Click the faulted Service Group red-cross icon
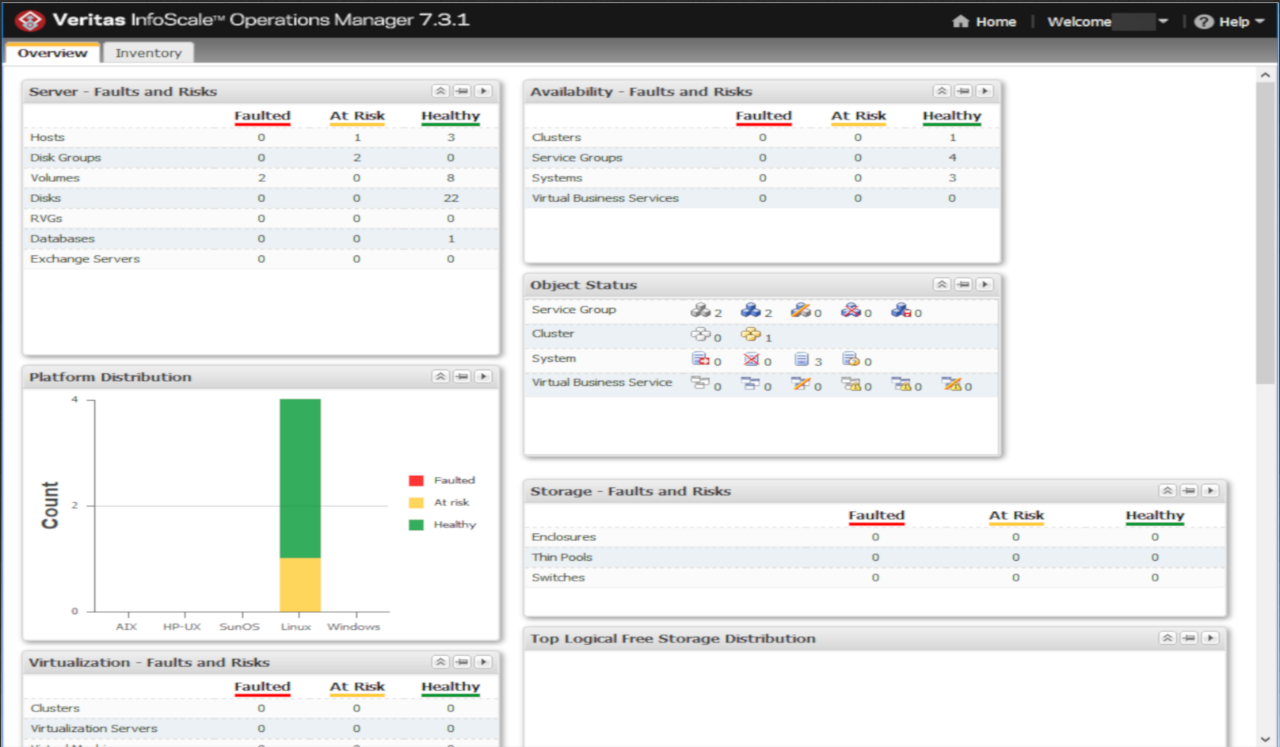 point(850,310)
